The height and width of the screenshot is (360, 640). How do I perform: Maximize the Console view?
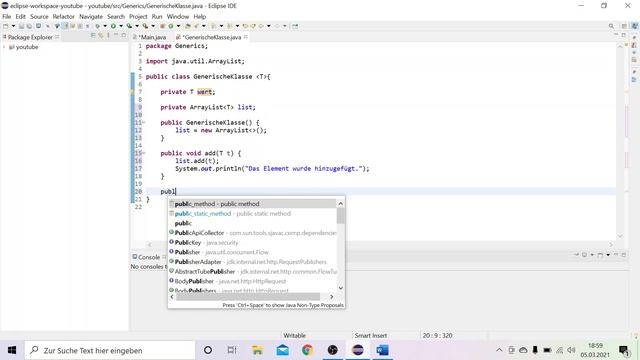point(624,255)
